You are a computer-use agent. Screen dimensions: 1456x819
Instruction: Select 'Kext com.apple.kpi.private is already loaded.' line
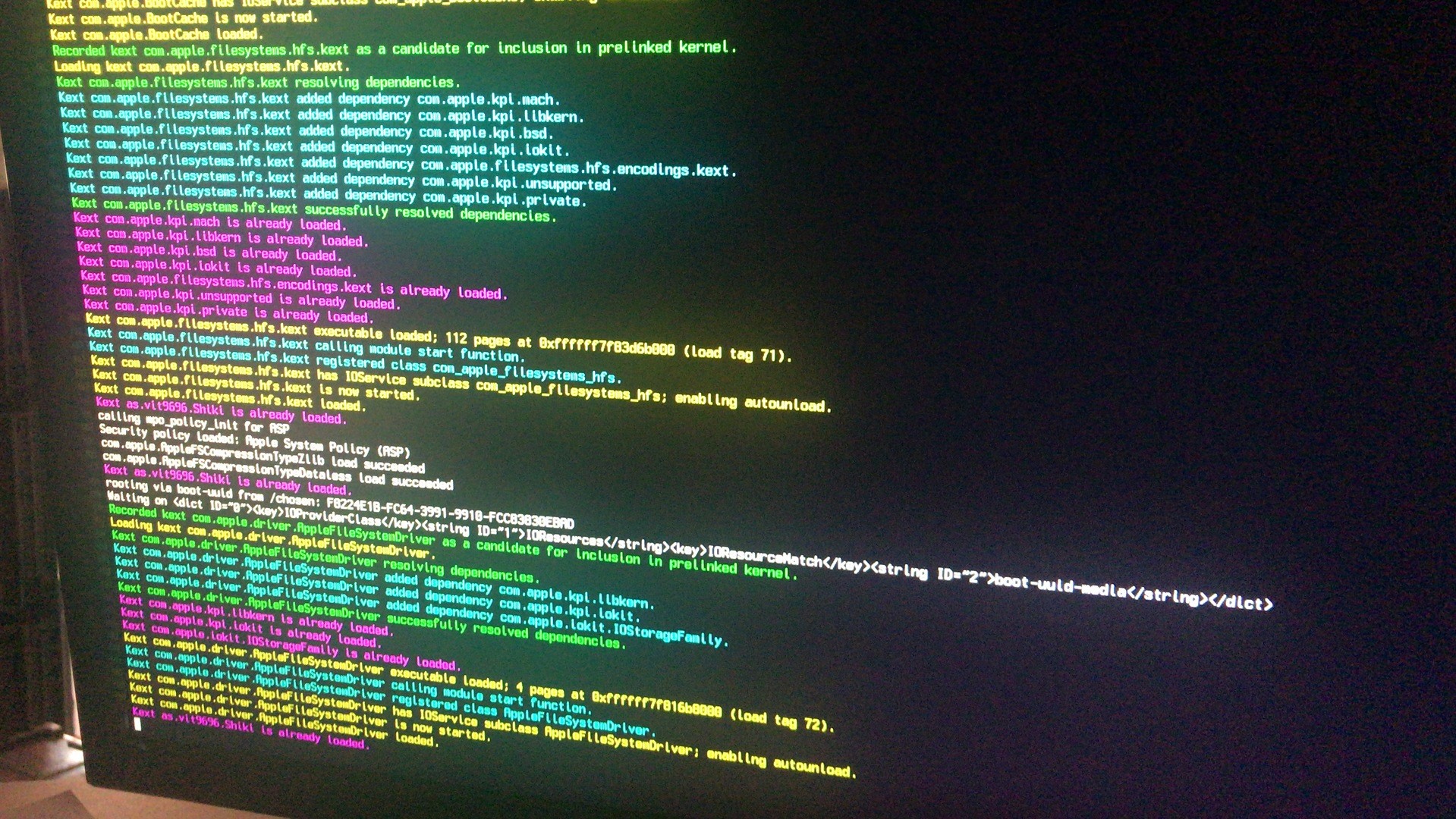(228, 309)
